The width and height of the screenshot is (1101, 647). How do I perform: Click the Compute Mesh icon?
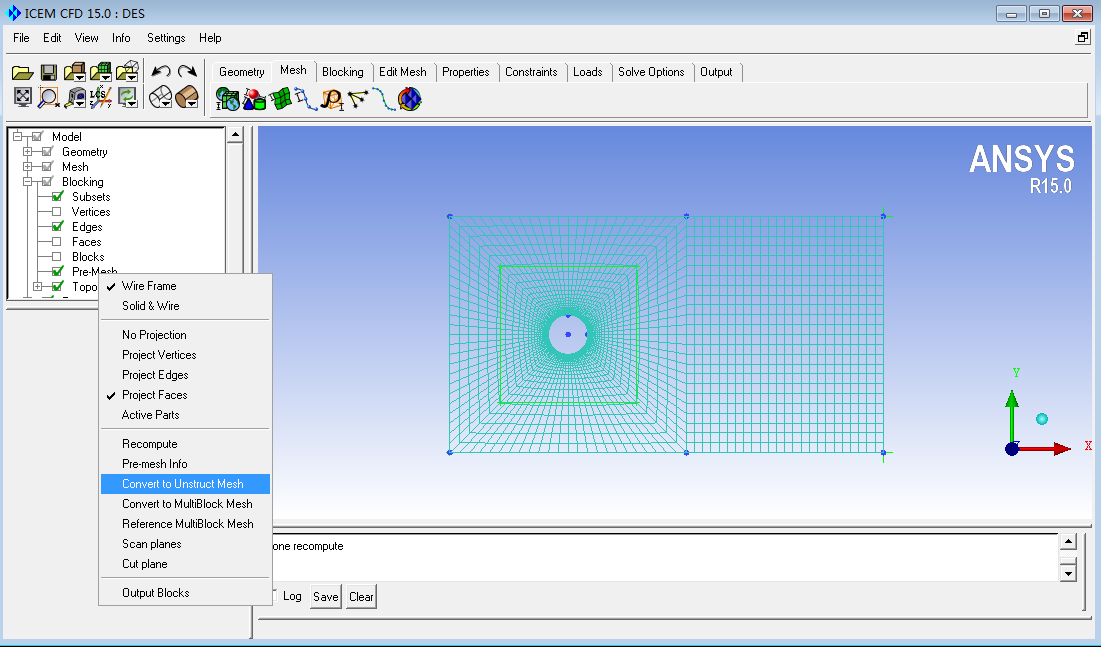pos(410,99)
